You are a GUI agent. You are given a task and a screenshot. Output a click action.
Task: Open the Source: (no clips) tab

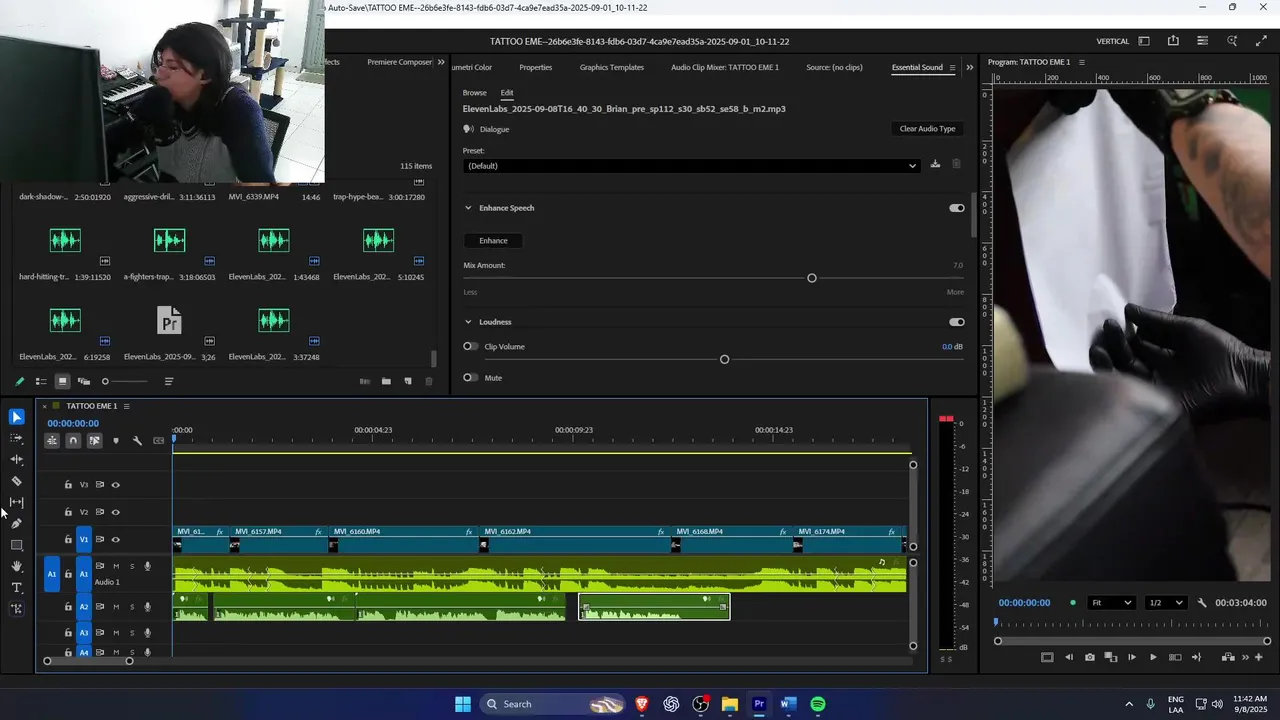click(834, 67)
